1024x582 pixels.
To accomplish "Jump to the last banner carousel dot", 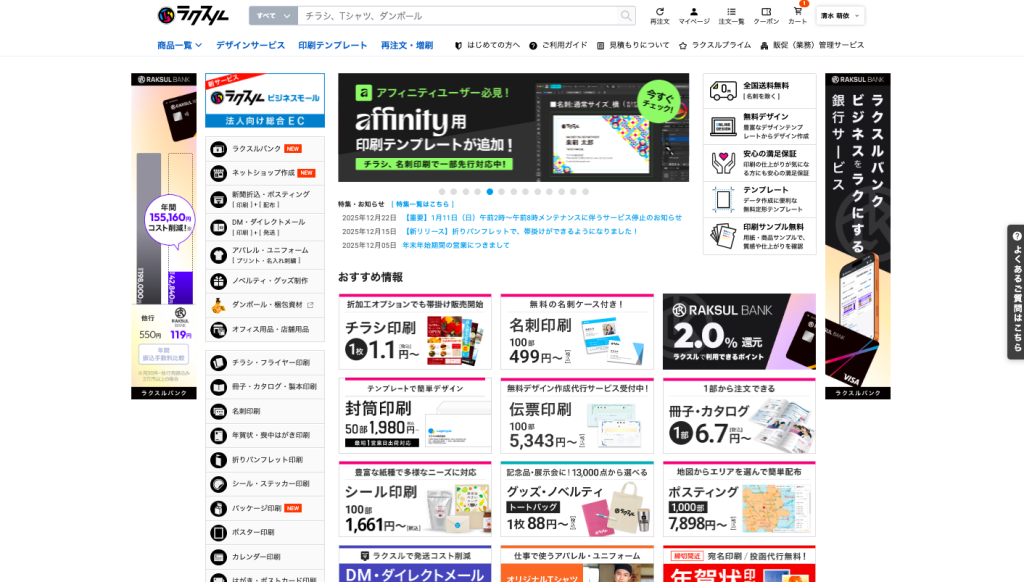I will click(586, 191).
